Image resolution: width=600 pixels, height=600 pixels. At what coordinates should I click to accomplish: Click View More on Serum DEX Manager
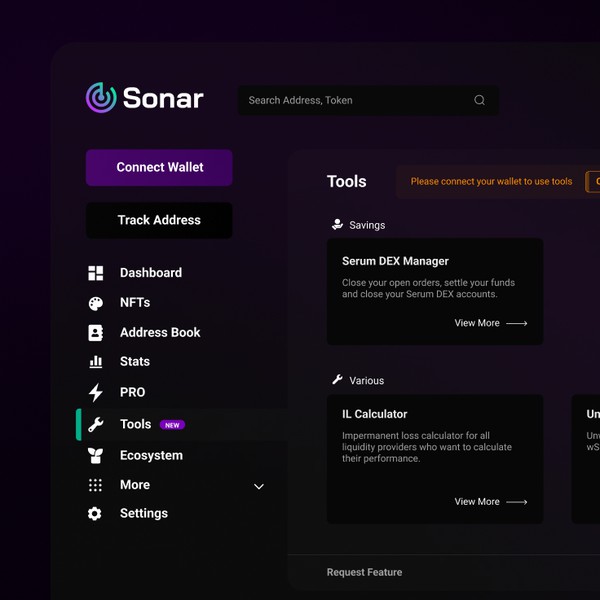(x=477, y=323)
